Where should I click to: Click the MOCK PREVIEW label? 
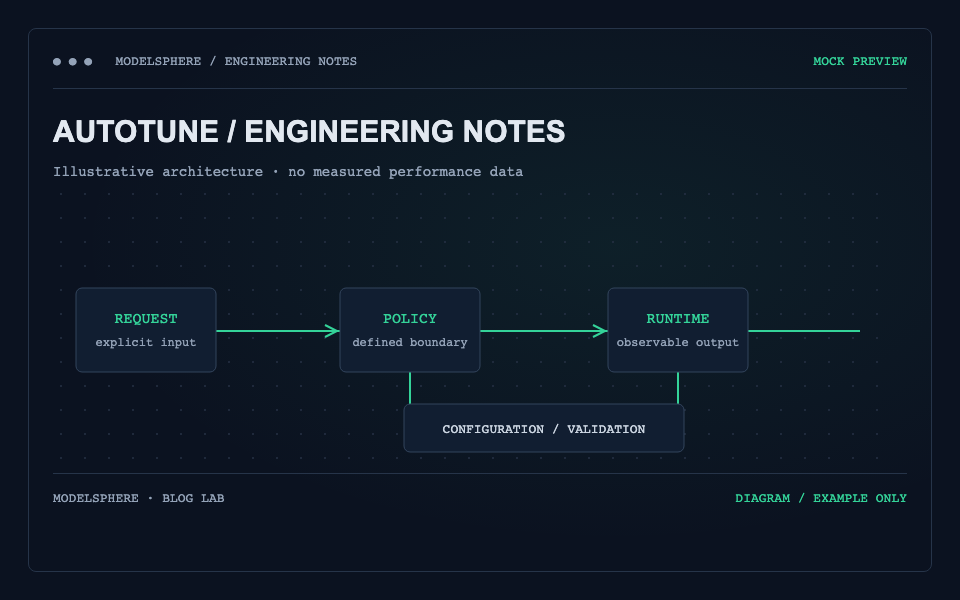click(860, 61)
